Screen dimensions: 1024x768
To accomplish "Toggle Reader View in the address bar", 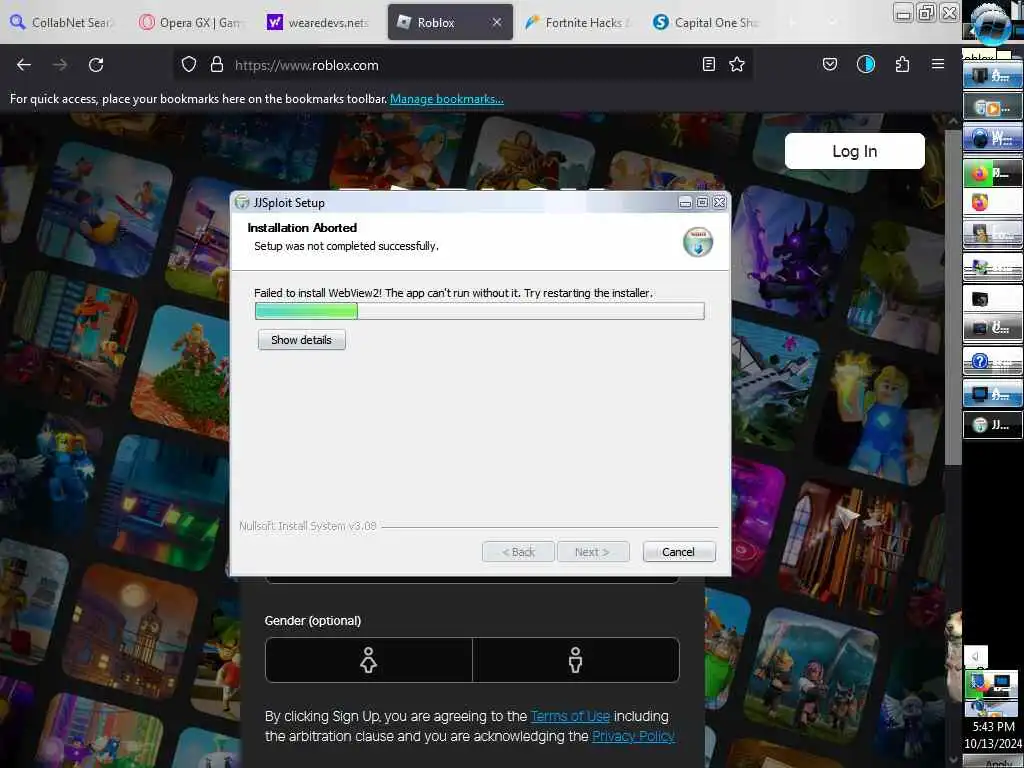I will click(709, 64).
